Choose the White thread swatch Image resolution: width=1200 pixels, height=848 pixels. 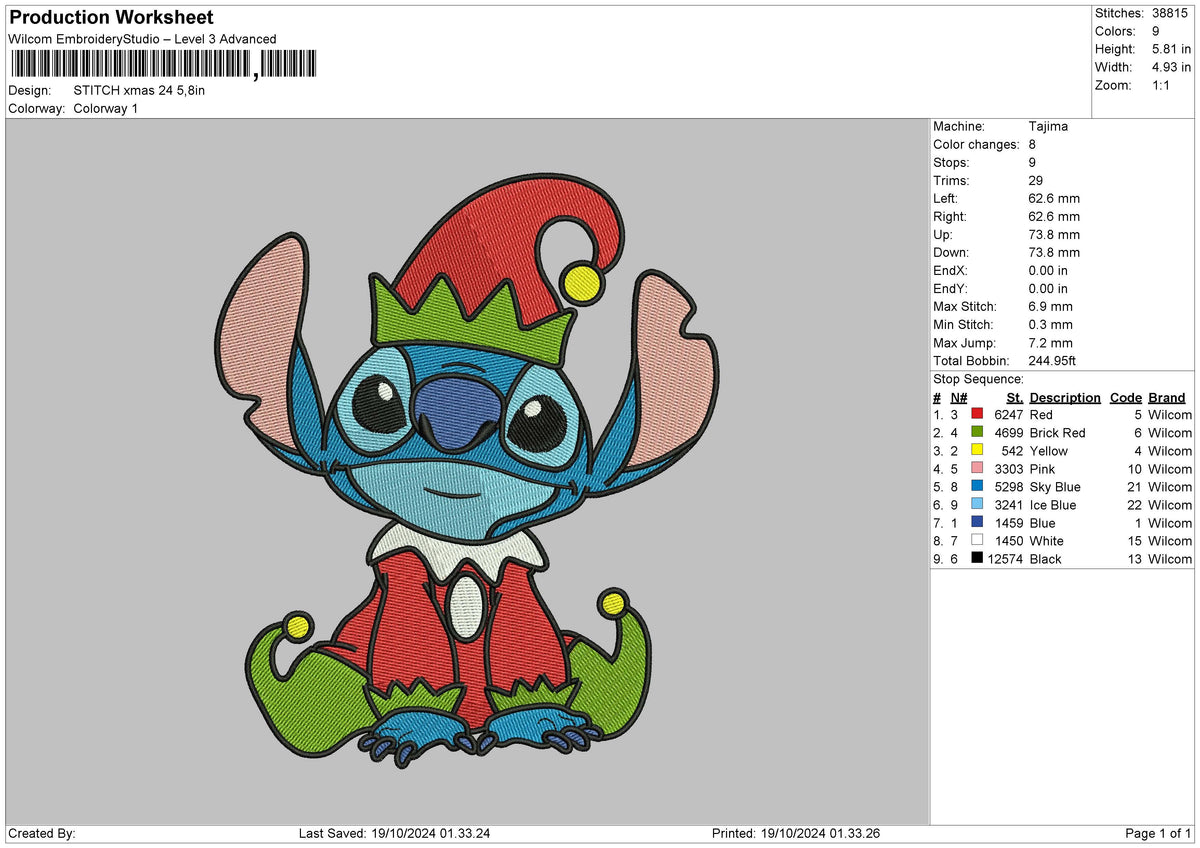[x=977, y=540]
